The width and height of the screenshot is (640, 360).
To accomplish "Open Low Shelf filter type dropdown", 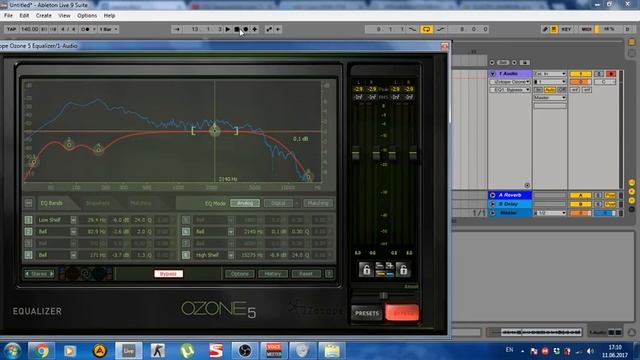I will click(x=73, y=220).
